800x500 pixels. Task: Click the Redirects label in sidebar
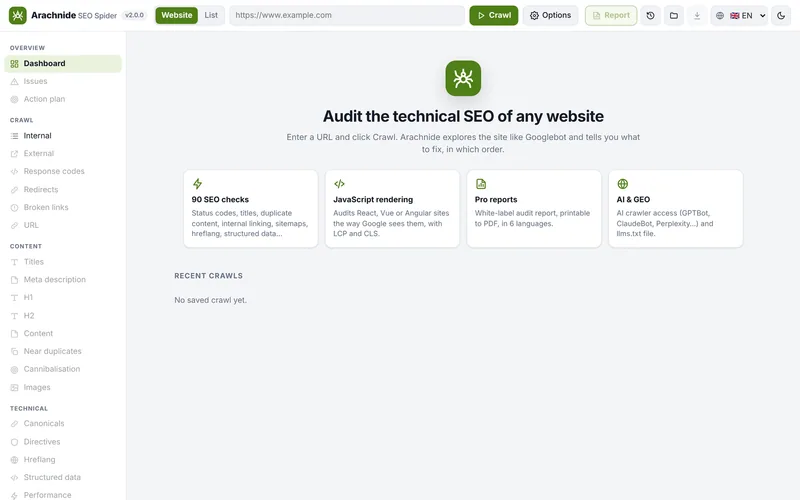pyautogui.click(x=41, y=190)
